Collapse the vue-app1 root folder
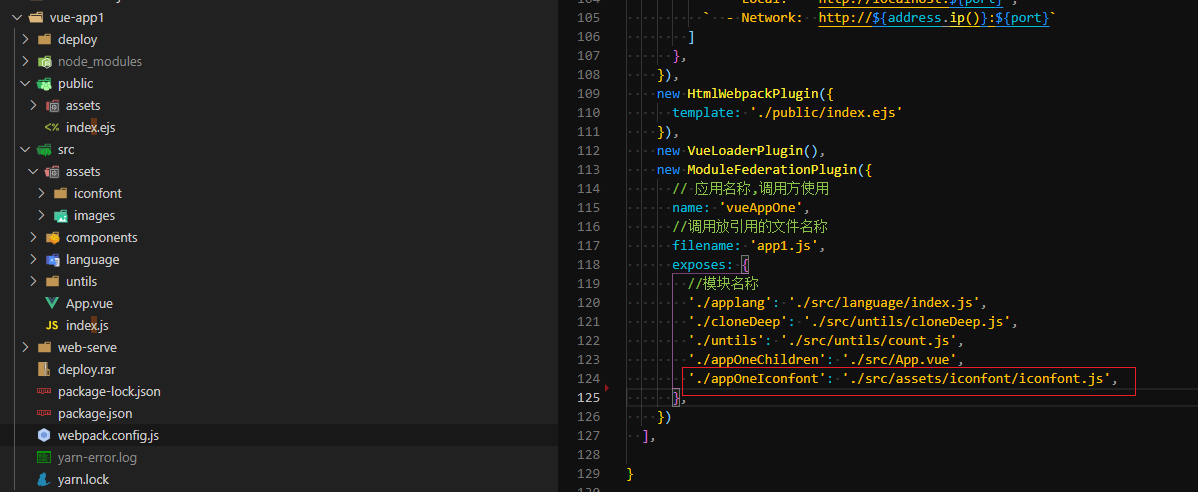The image size is (1198, 492). [x=17, y=18]
